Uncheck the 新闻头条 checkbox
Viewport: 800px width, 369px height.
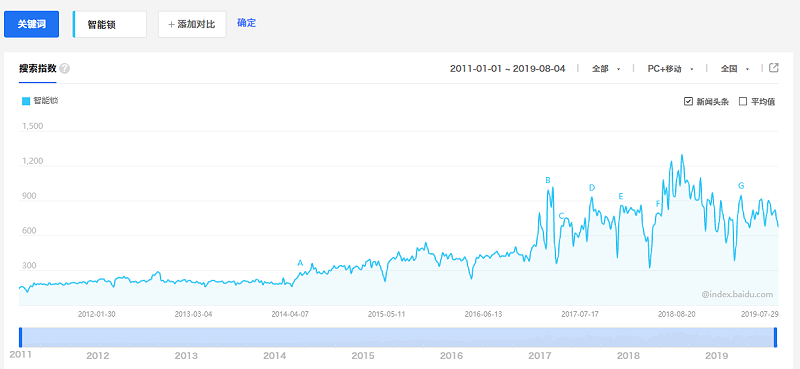(688, 101)
